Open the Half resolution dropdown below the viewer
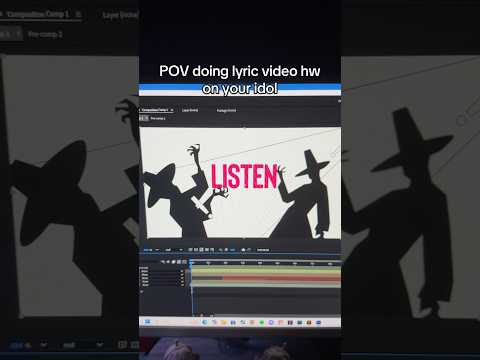 (174, 250)
